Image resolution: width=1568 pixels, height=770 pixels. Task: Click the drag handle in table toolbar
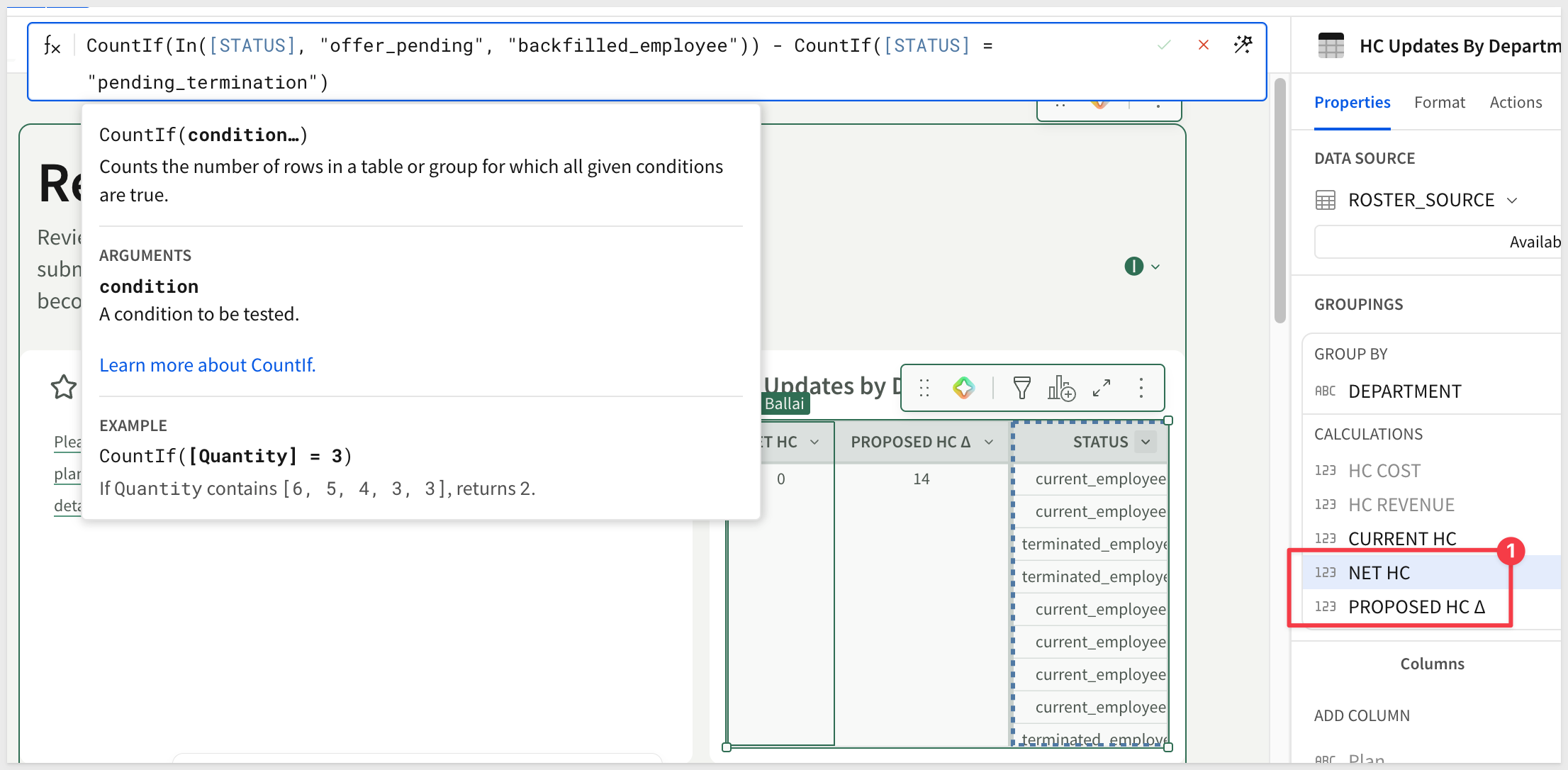coord(924,388)
